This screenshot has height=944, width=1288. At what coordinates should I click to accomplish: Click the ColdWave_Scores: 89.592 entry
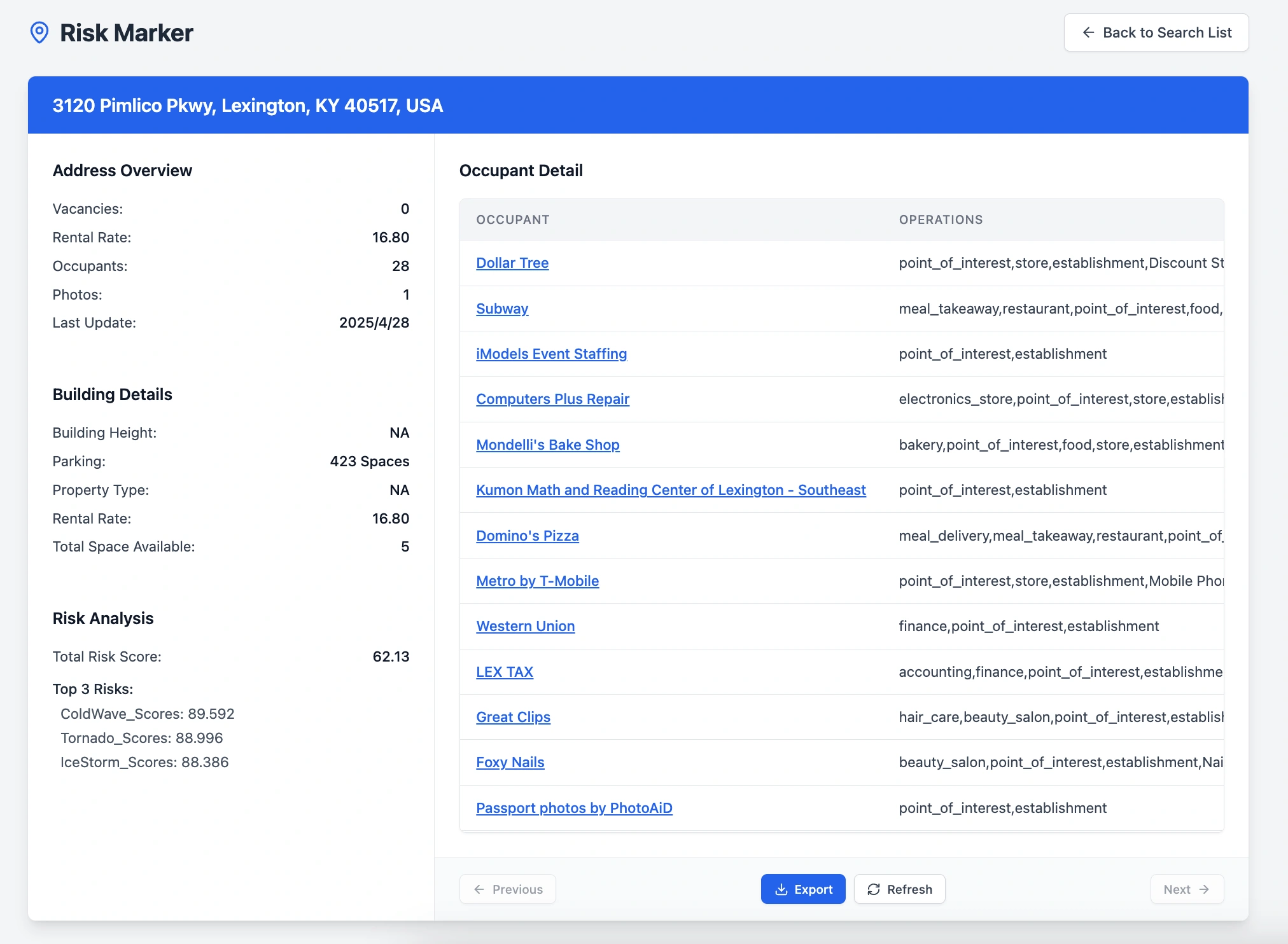coord(148,714)
